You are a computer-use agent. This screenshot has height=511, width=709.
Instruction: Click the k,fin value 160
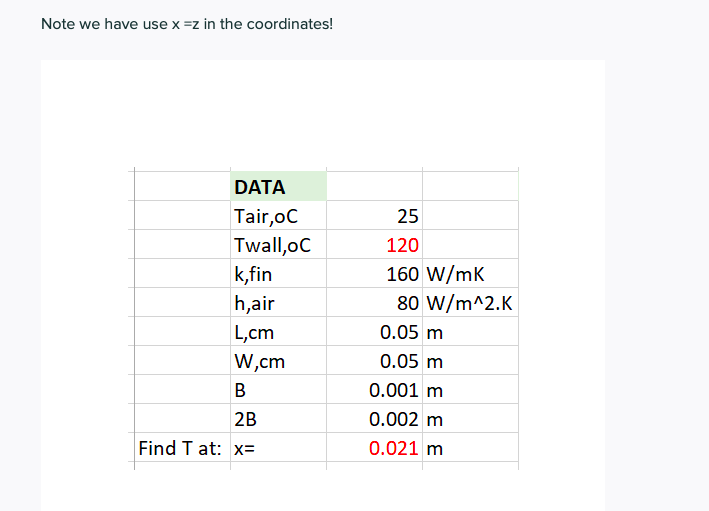tap(374, 273)
